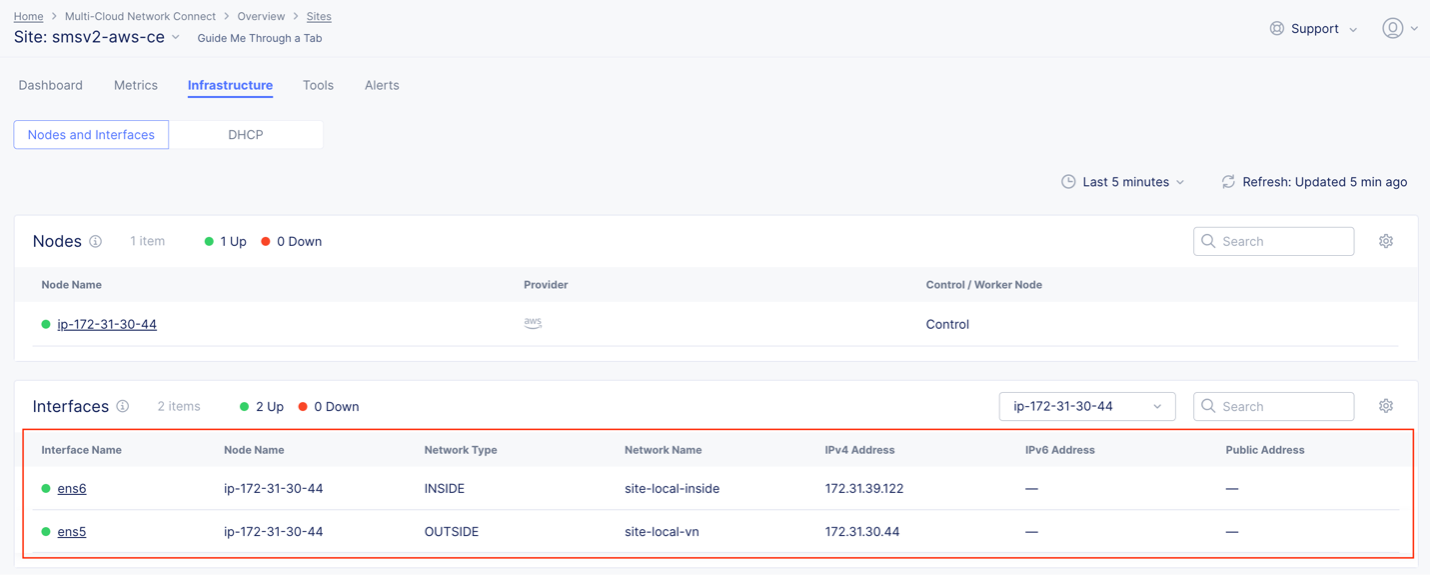
Task: Click the search field in the Interfaces panel
Action: pos(1273,406)
